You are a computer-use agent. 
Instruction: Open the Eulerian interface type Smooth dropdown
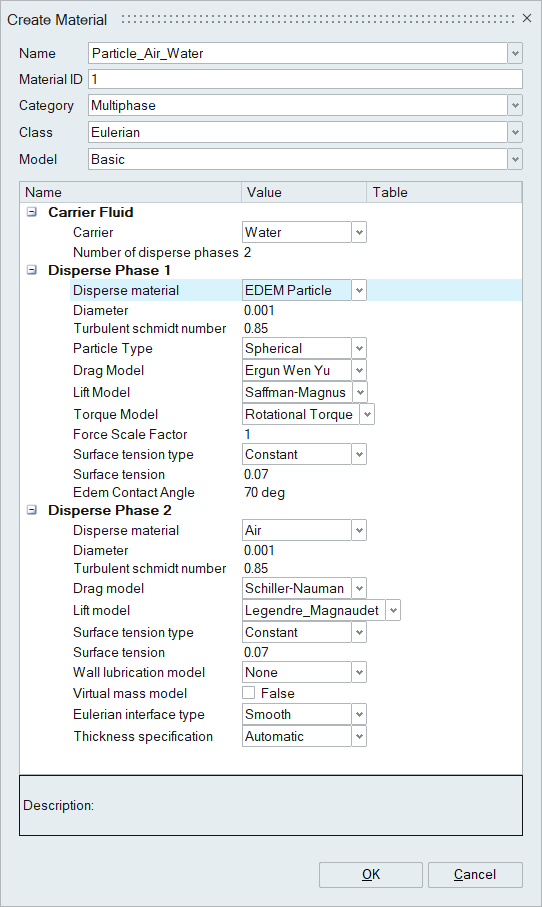359,714
